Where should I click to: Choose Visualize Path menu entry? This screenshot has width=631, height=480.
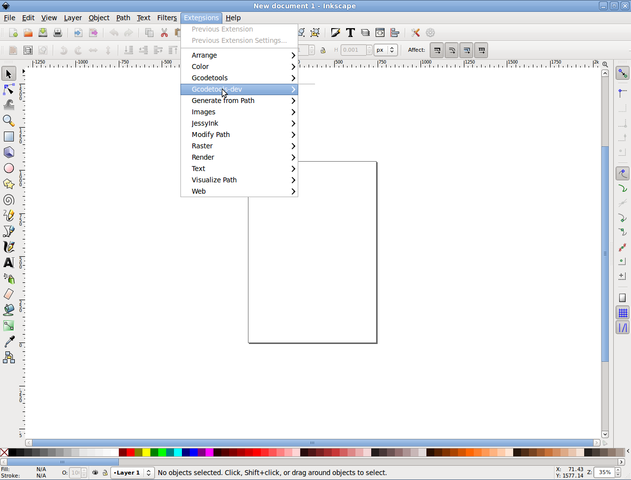239,180
